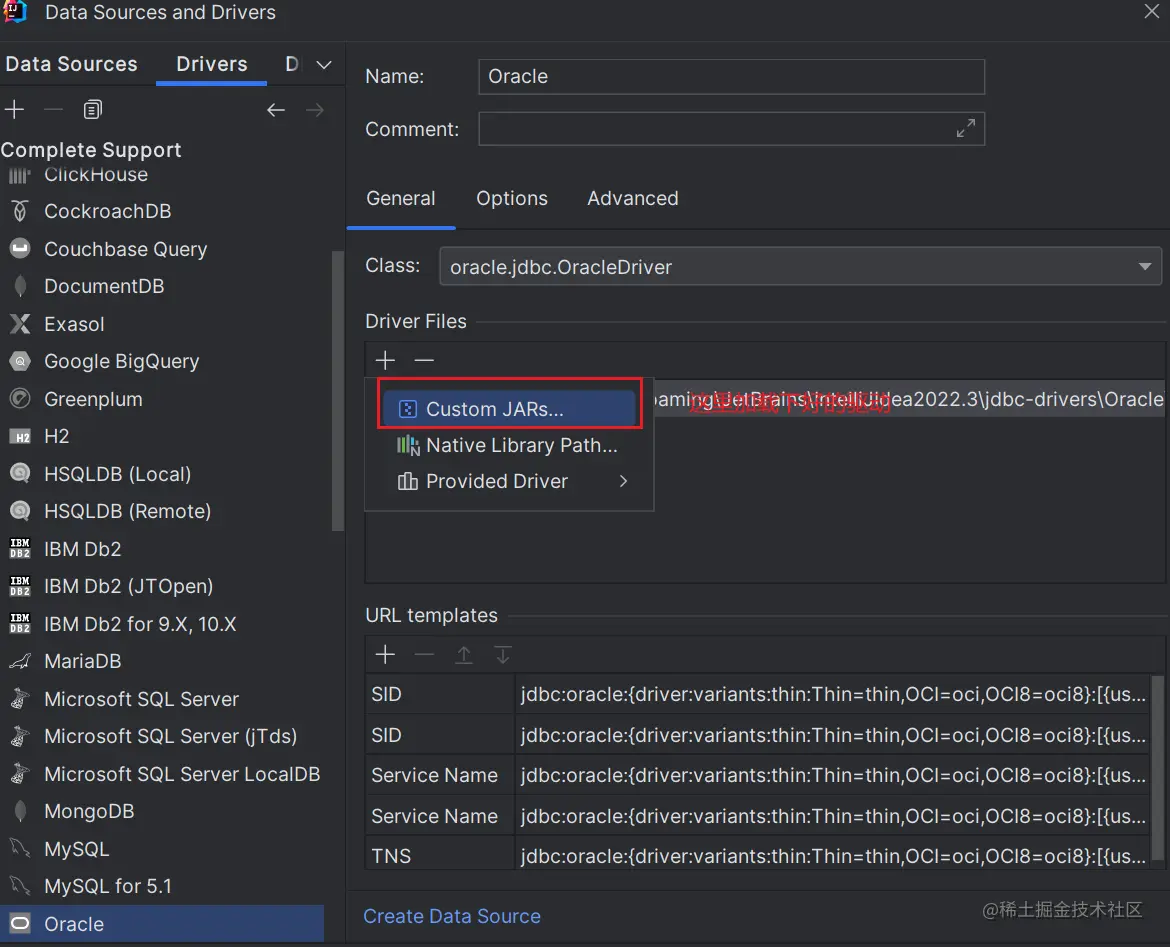Click the Greenplum icon
Screen dimensions: 1170x947
[x=20, y=399]
